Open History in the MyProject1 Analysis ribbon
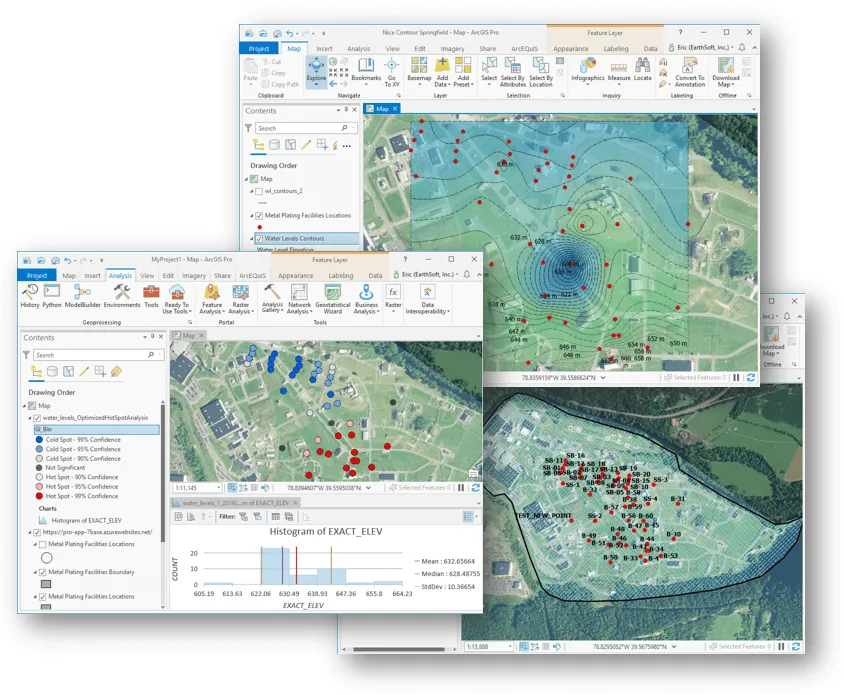The height and width of the screenshot is (695, 844). click(30, 296)
